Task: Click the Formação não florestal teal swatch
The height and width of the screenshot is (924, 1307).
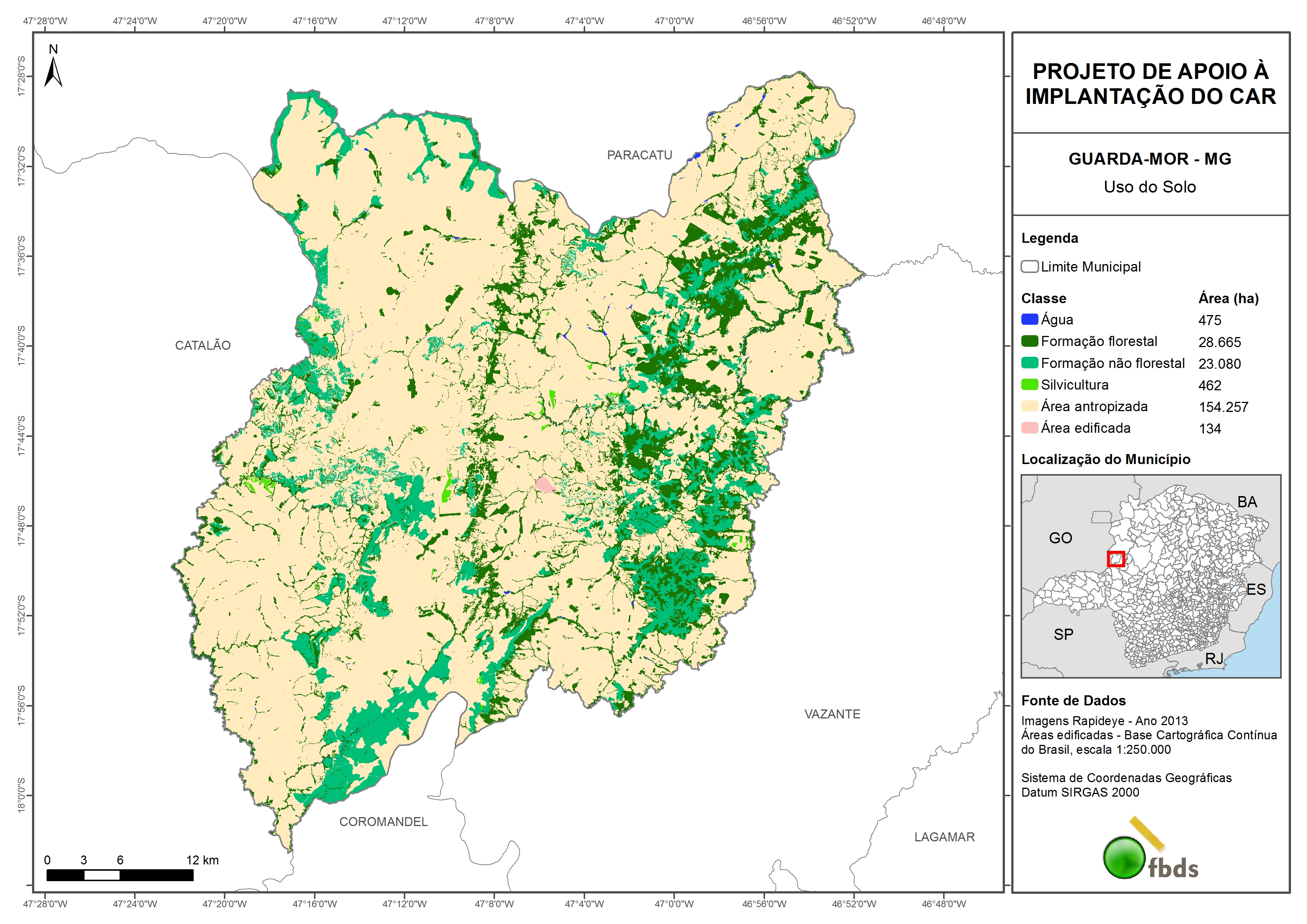Action: [1029, 363]
